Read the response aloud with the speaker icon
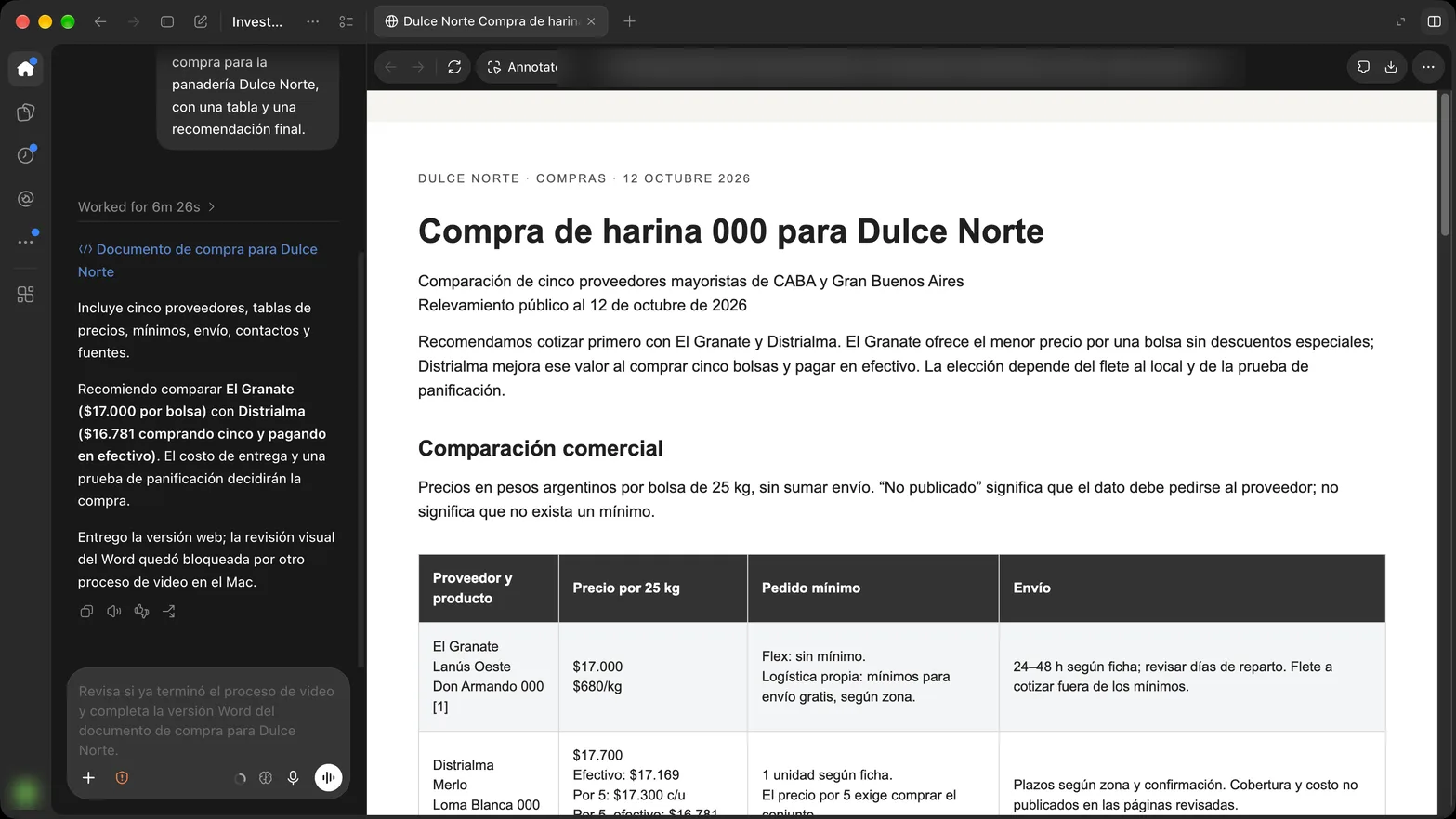 coord(114,612)
